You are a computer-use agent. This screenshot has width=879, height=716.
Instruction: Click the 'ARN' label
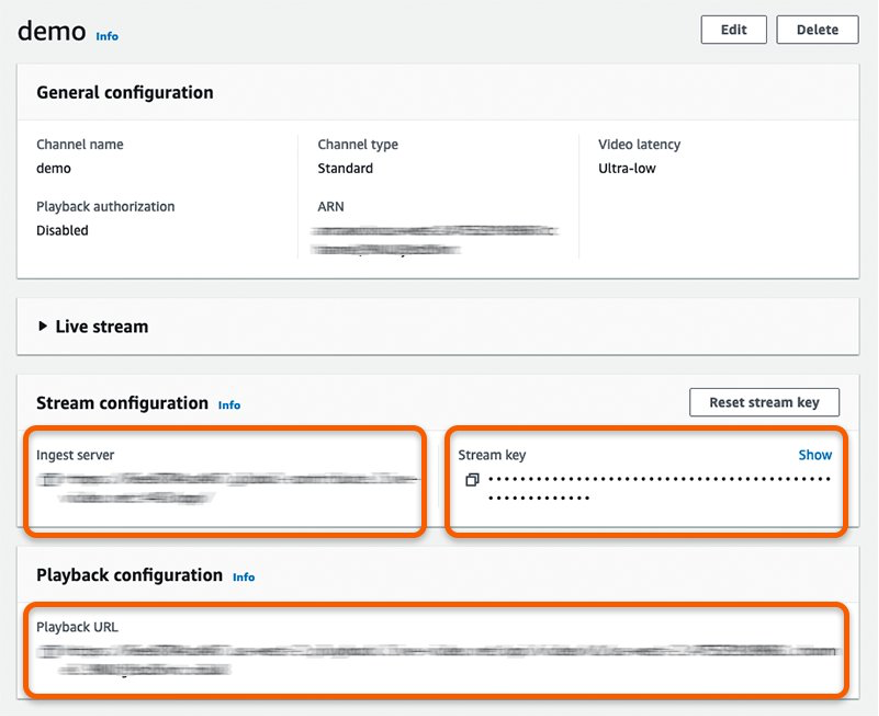331,207
